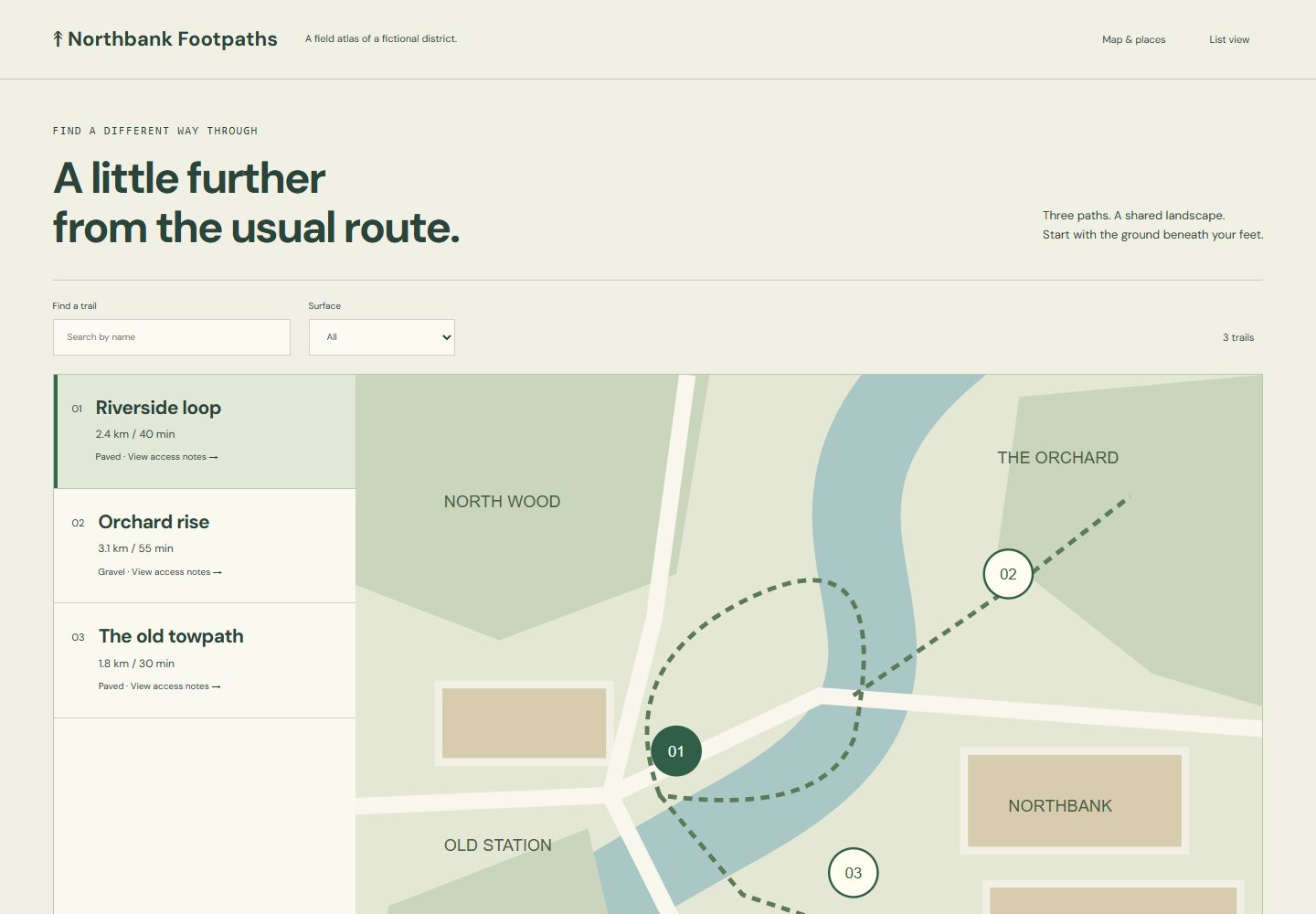
Task: Select map marker 03 near the towpath
Action: [x=853, y=873]
